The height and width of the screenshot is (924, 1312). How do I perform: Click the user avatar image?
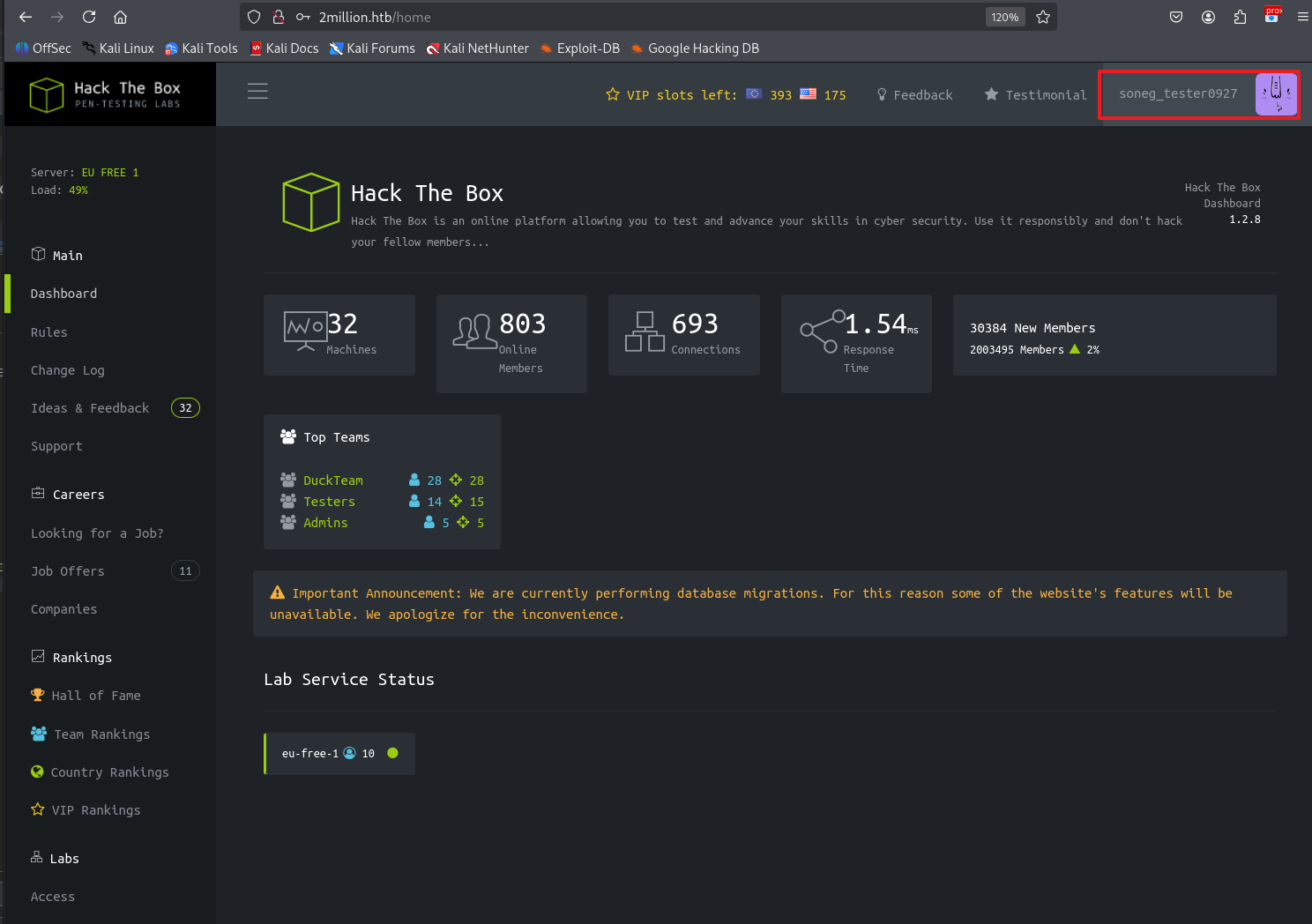pos(1276,94)
